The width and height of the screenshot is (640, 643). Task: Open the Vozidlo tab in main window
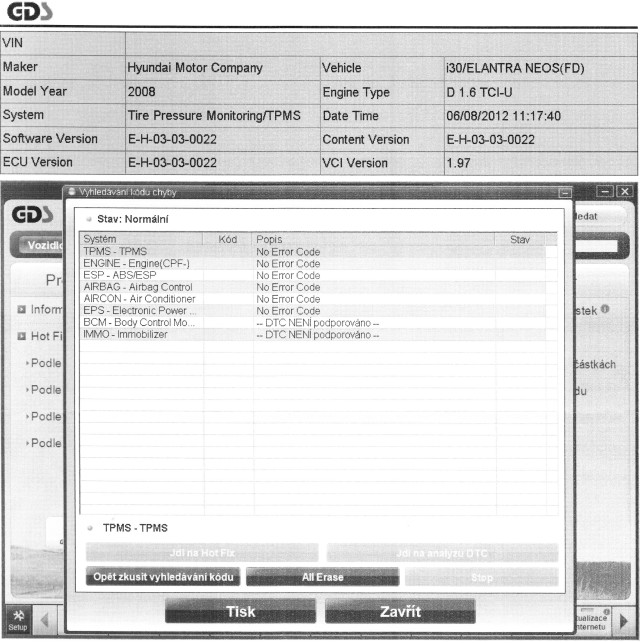(x=41, y=245)
